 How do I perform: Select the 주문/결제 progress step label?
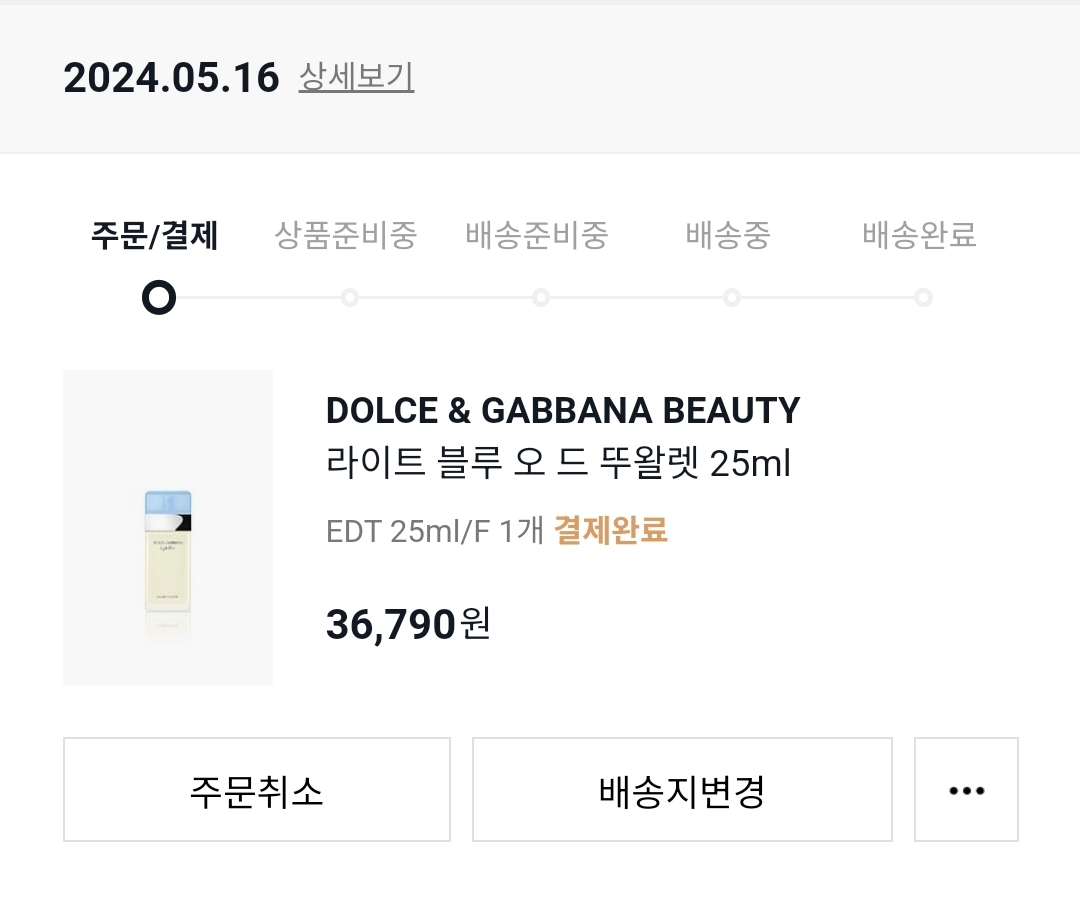point(155,236)
